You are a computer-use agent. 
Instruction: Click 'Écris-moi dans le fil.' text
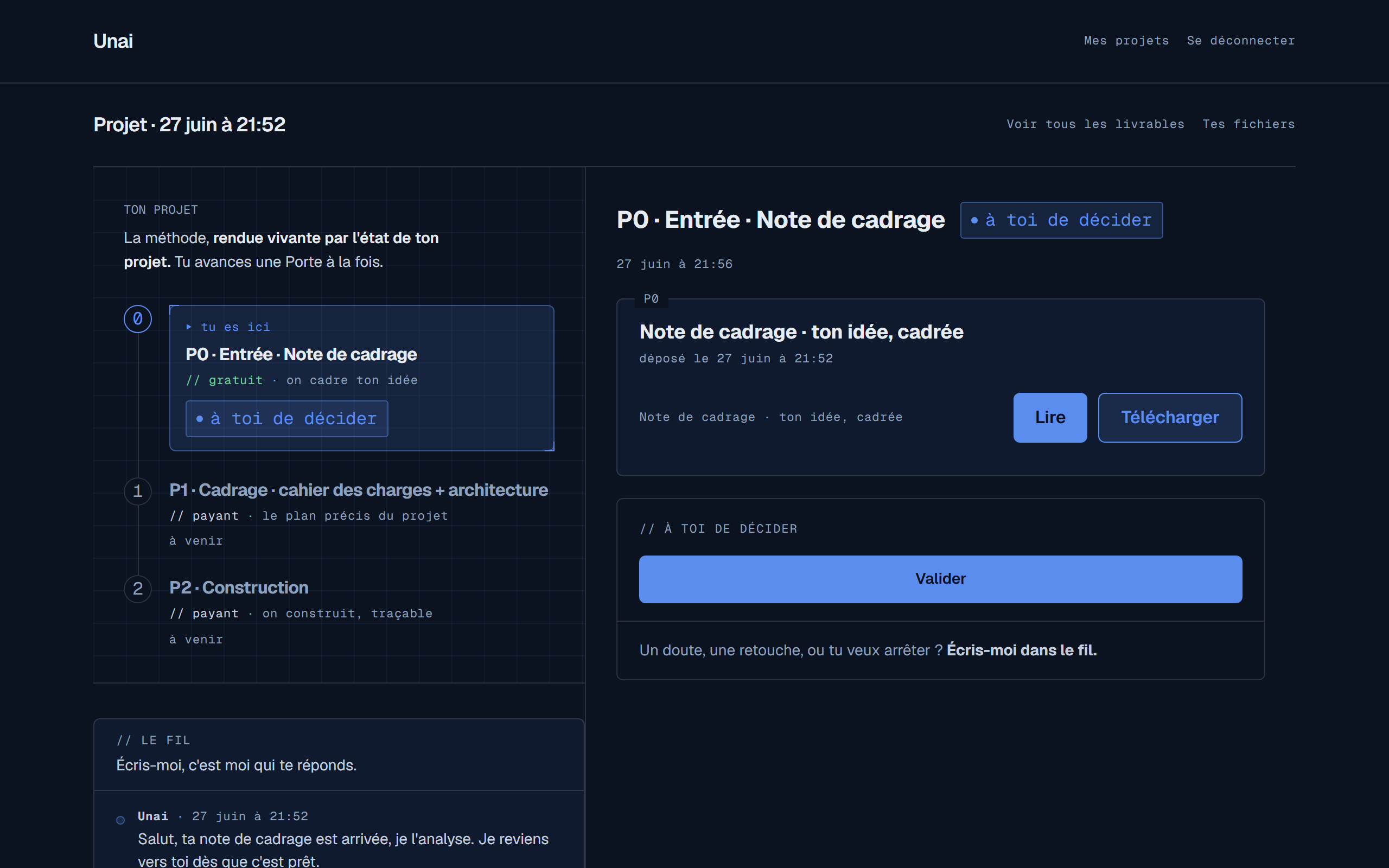[1021, 650]
